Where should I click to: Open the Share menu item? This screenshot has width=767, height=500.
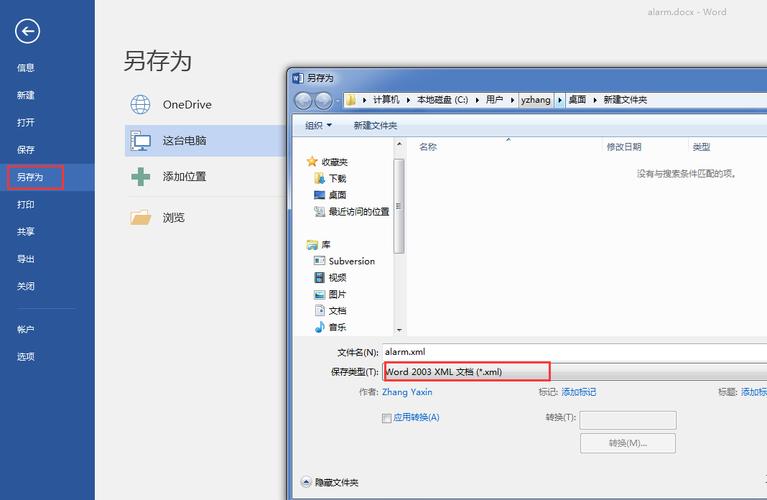(26, 231)
